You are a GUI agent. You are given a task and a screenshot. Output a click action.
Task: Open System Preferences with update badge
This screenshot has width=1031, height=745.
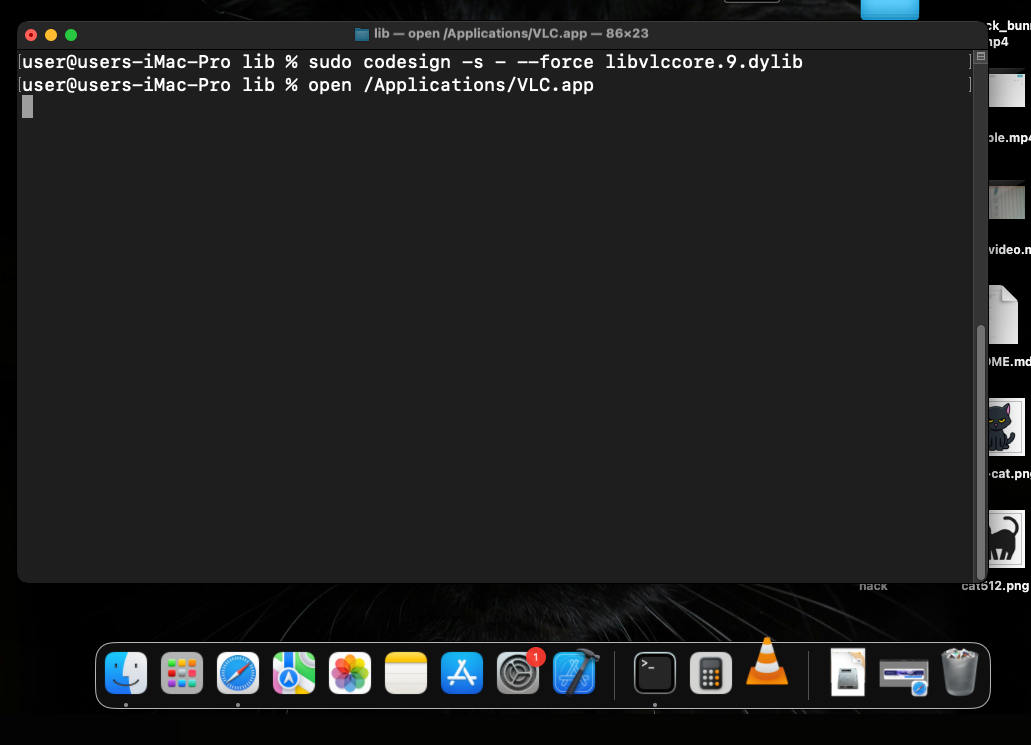(x=519, y=673)
